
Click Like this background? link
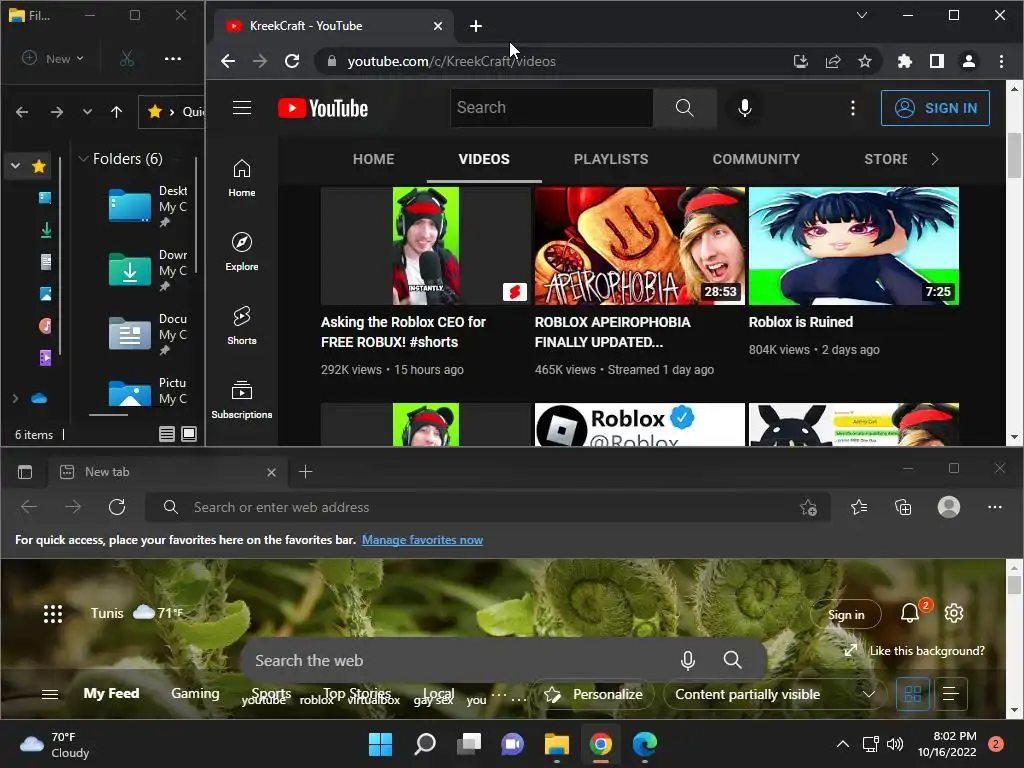pyautogui.click(x=914, y=651)
